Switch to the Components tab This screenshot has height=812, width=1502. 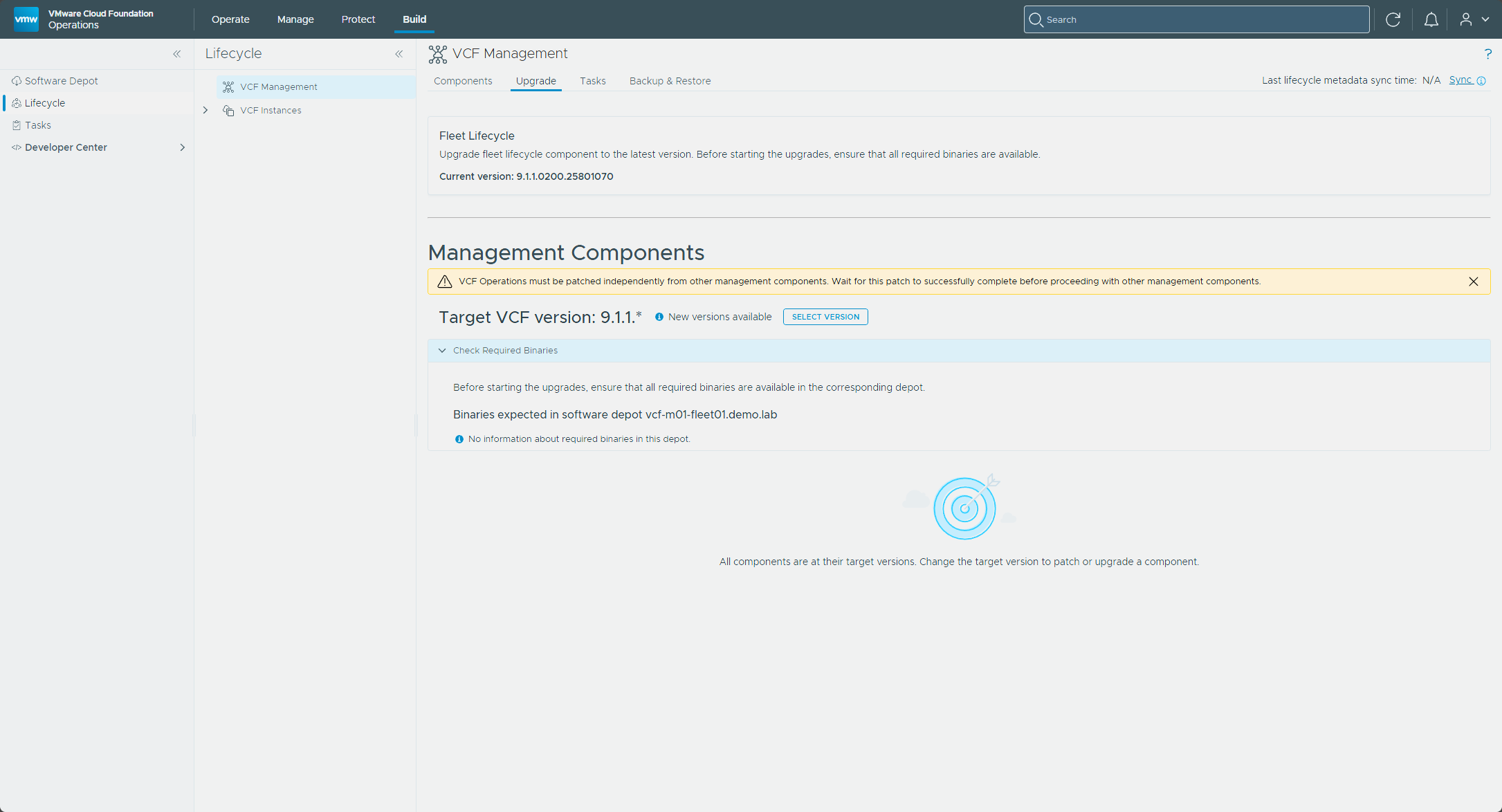point(463,81)
